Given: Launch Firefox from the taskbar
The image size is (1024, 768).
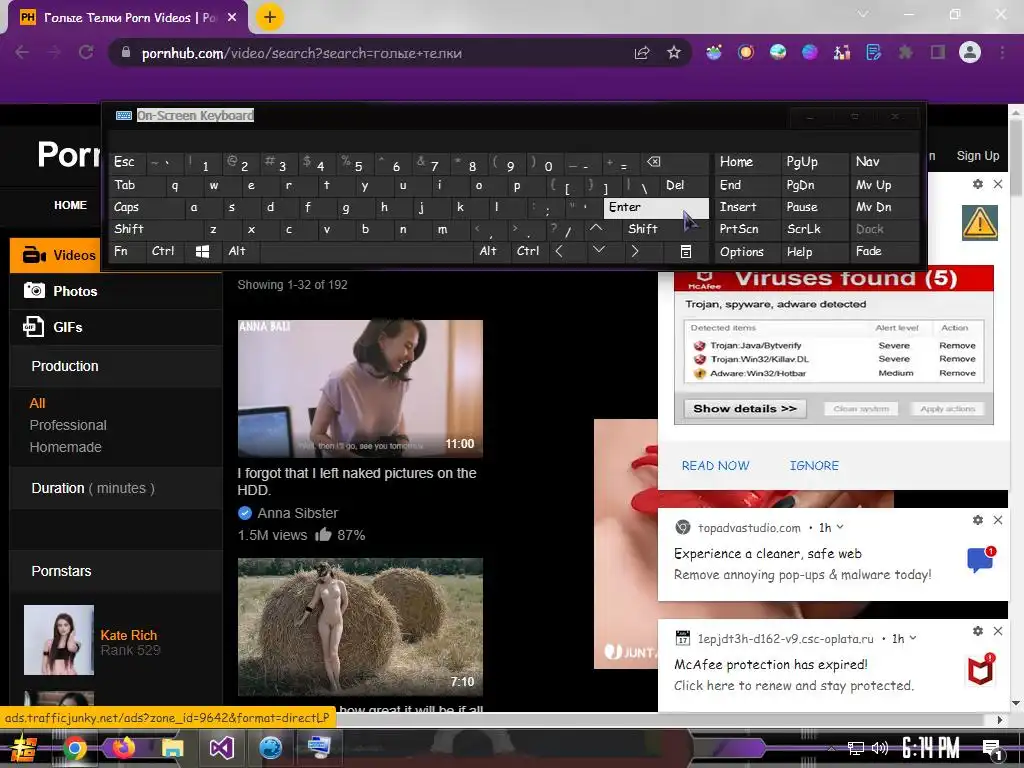Looking at the screenshot, I should 123,747.
